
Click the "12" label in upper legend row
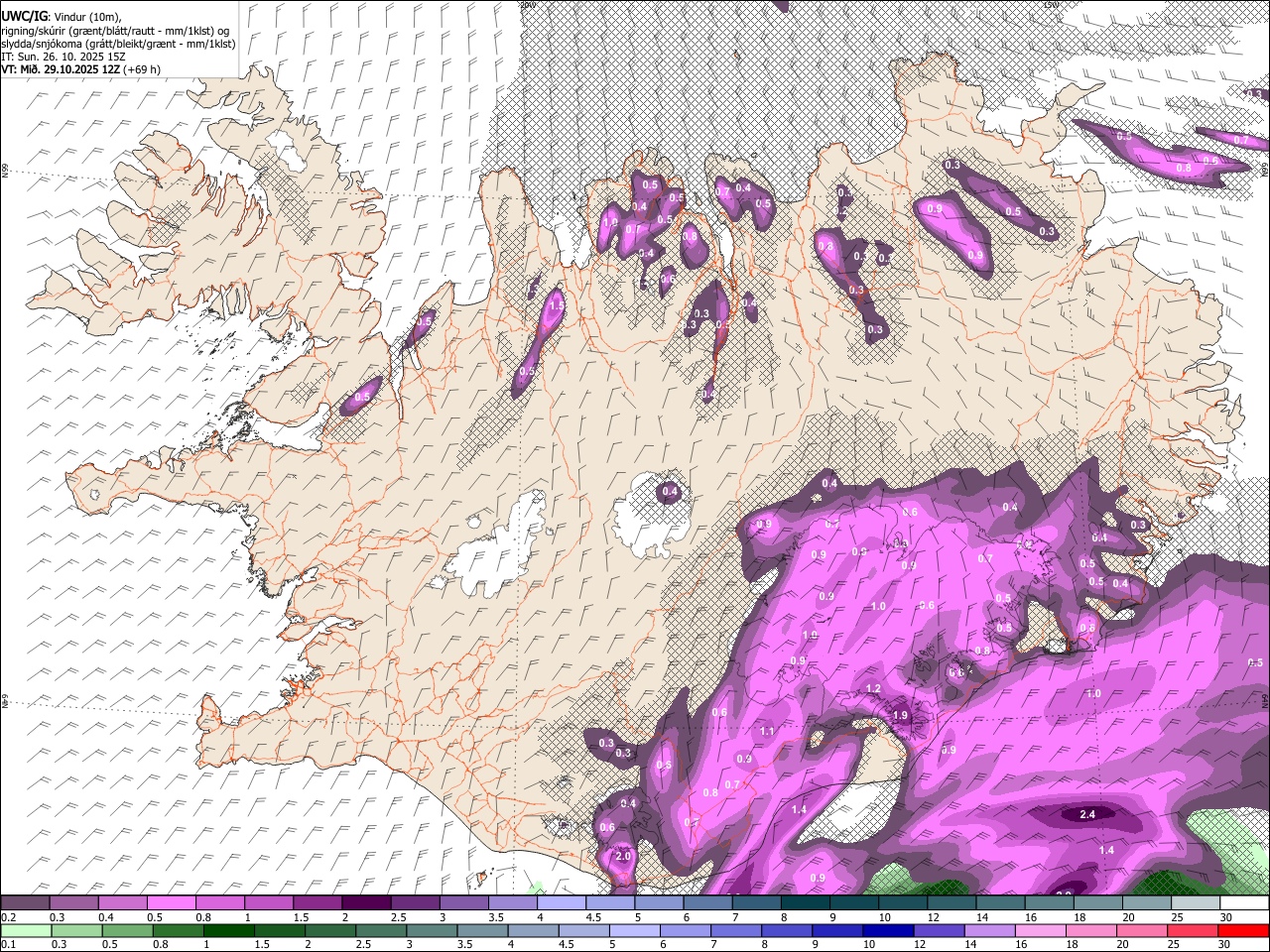click(933, 917)
